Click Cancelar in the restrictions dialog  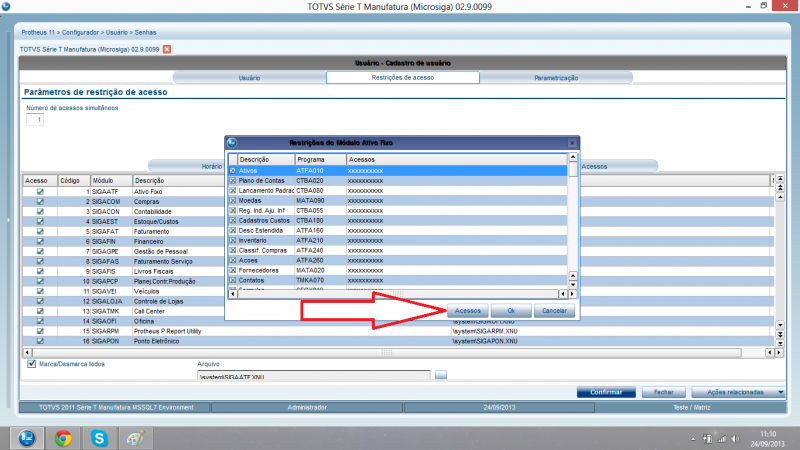(x=554, y=310)
